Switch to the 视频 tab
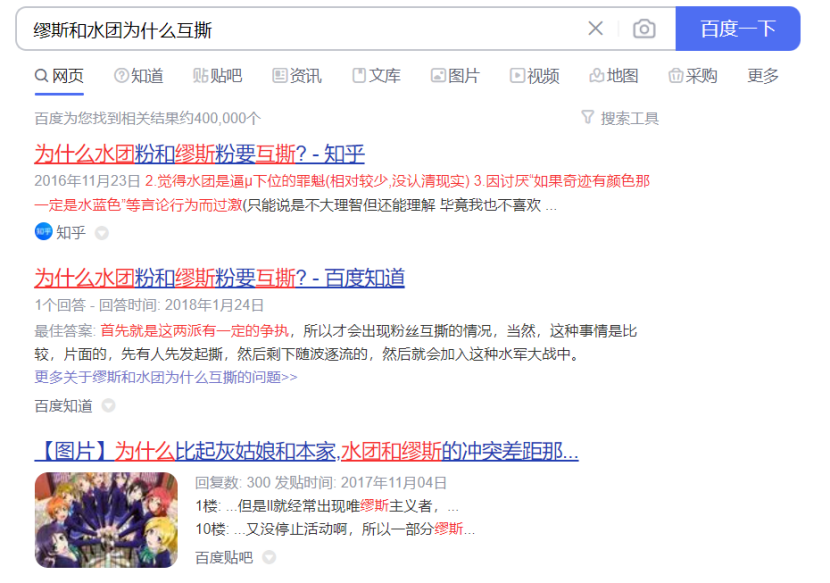This screenshot has height=583, width=830. tap(535, 76)
